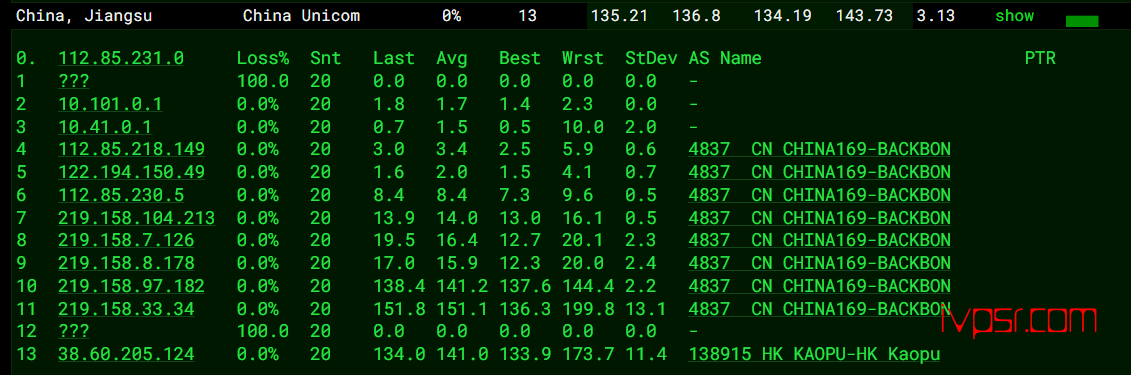The width and height of the screenshot is (1131, 375).
Task: Open the ??? link in hop 12
Action: pyautogui.click(x=74, y=332)
